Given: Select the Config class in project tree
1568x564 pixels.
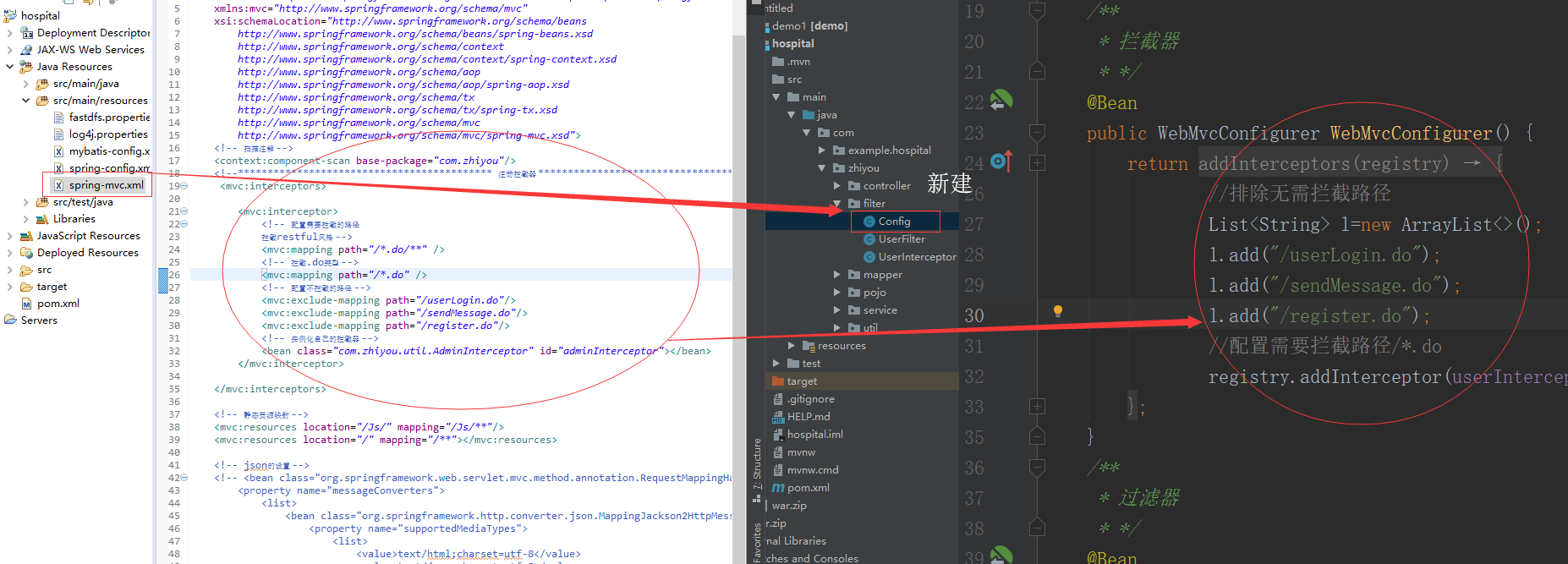Looking at the screenshot, I should pos(894,222).
